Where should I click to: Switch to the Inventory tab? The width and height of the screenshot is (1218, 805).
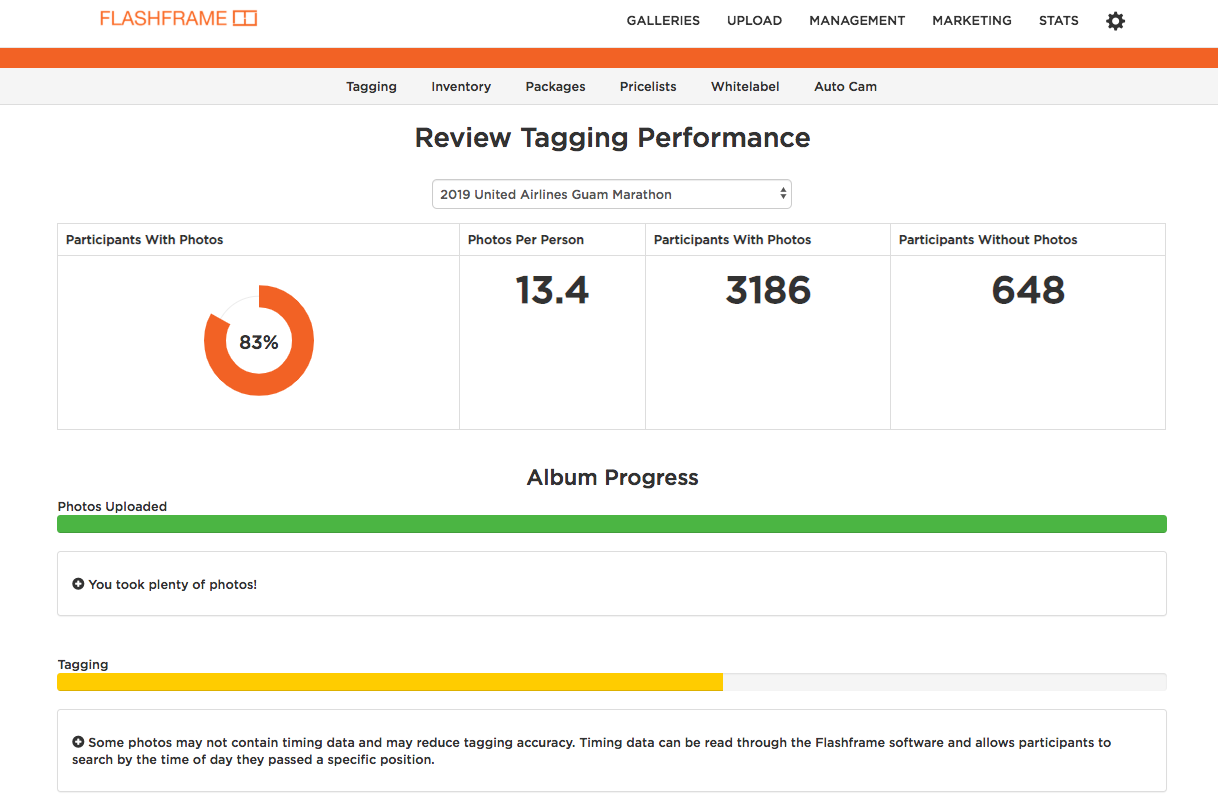pyautogui.click(x=461, y=87)
